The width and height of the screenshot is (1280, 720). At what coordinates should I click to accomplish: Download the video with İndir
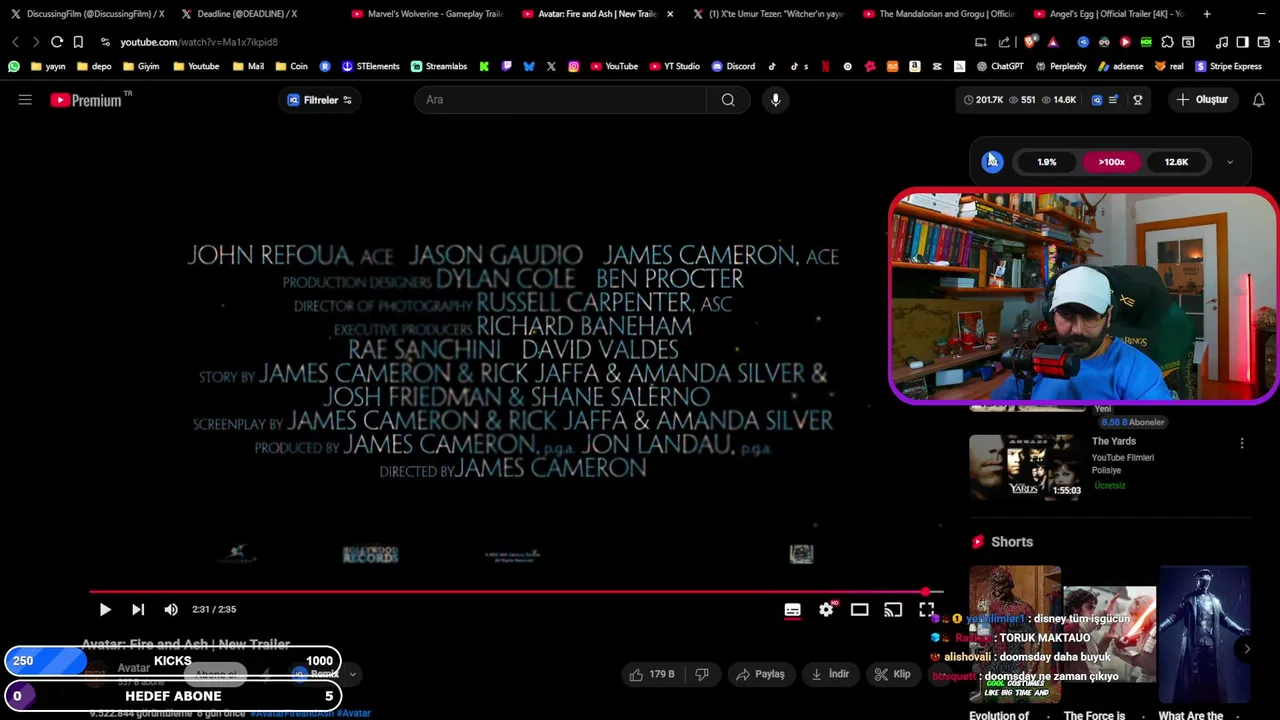(829, 674)
